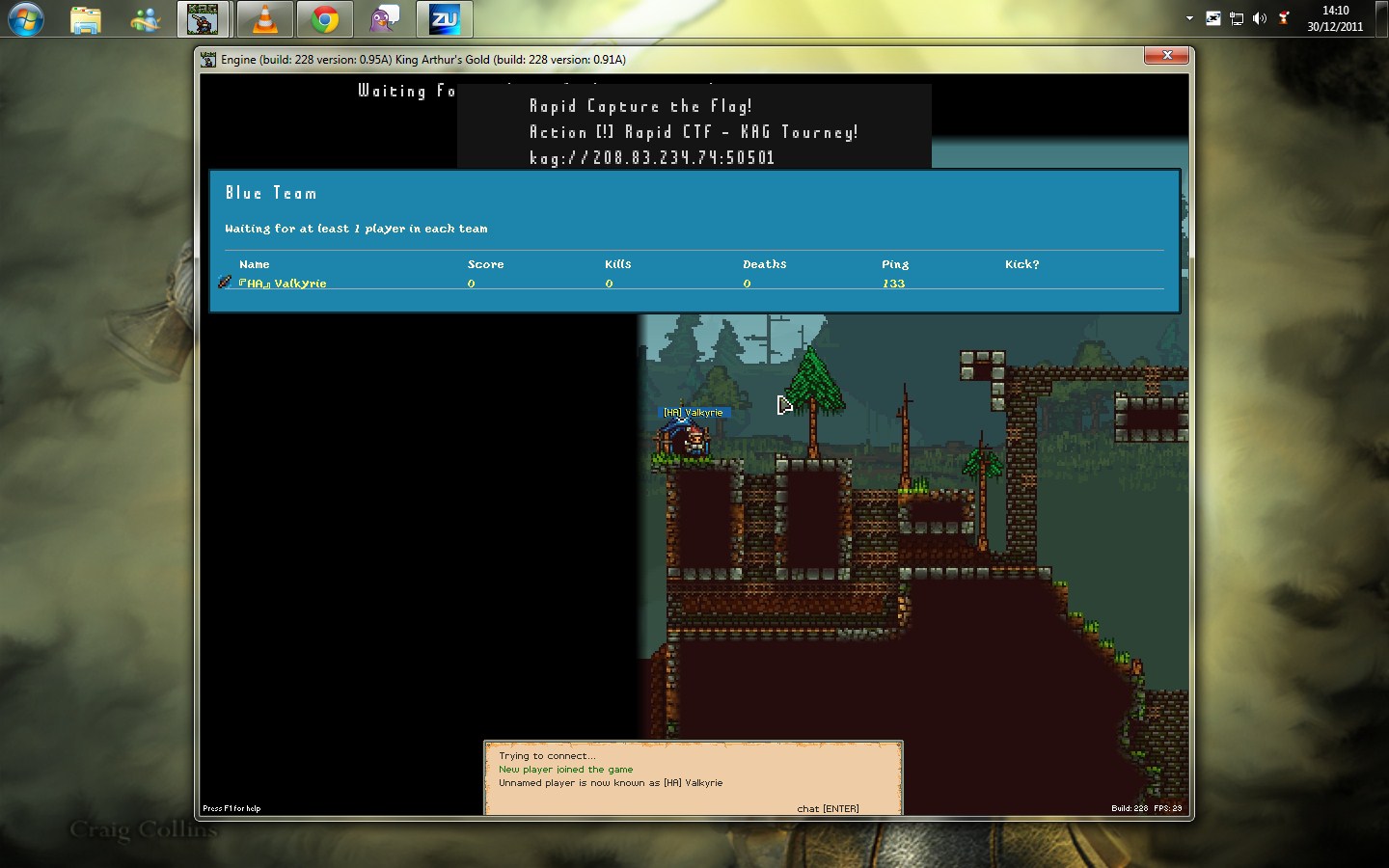1389x868 pixels.
Task: Launch Windows Live Messenger from taskbar
Action: click(146, 19)
